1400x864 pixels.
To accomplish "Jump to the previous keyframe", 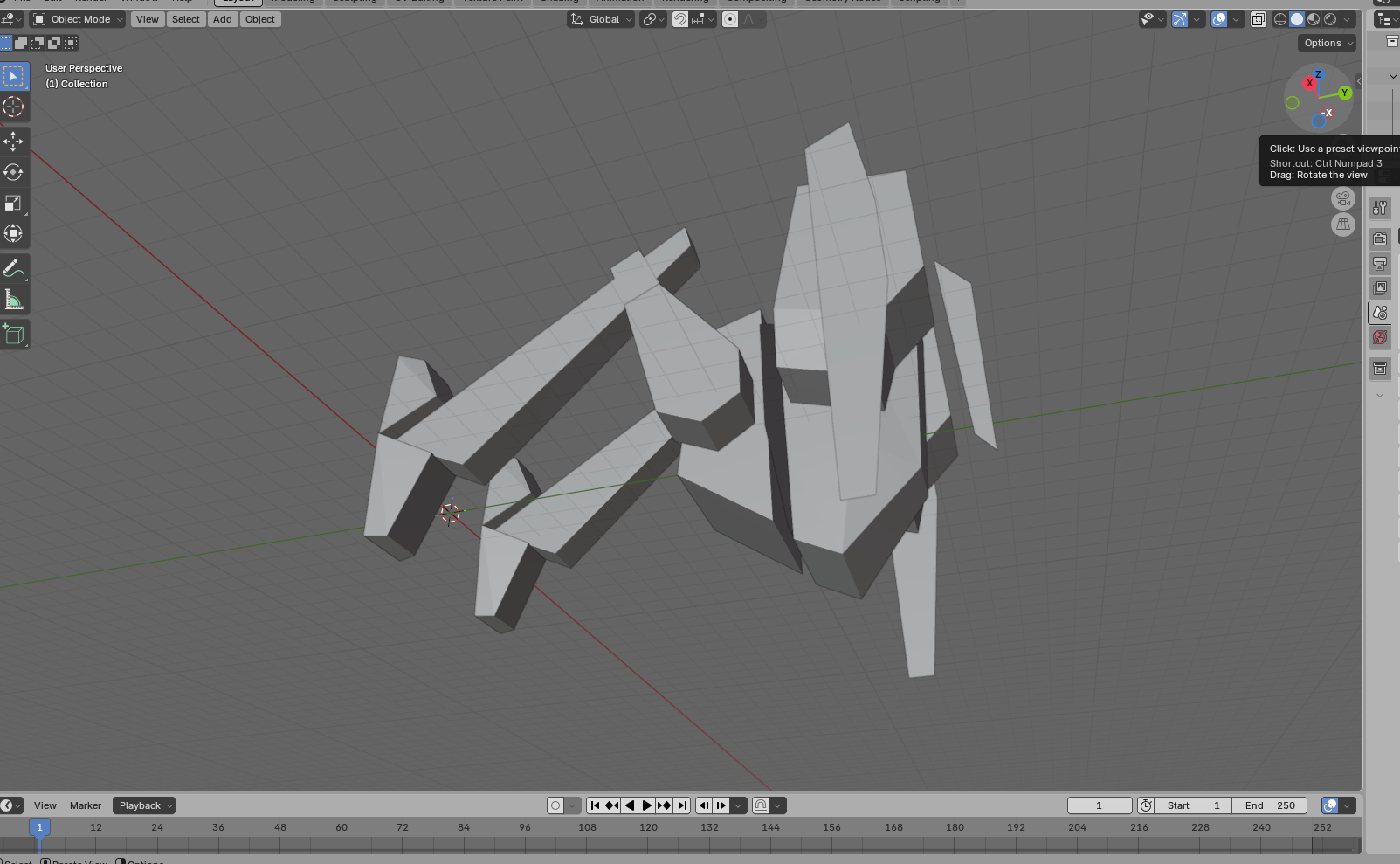I will coord(612,805).
